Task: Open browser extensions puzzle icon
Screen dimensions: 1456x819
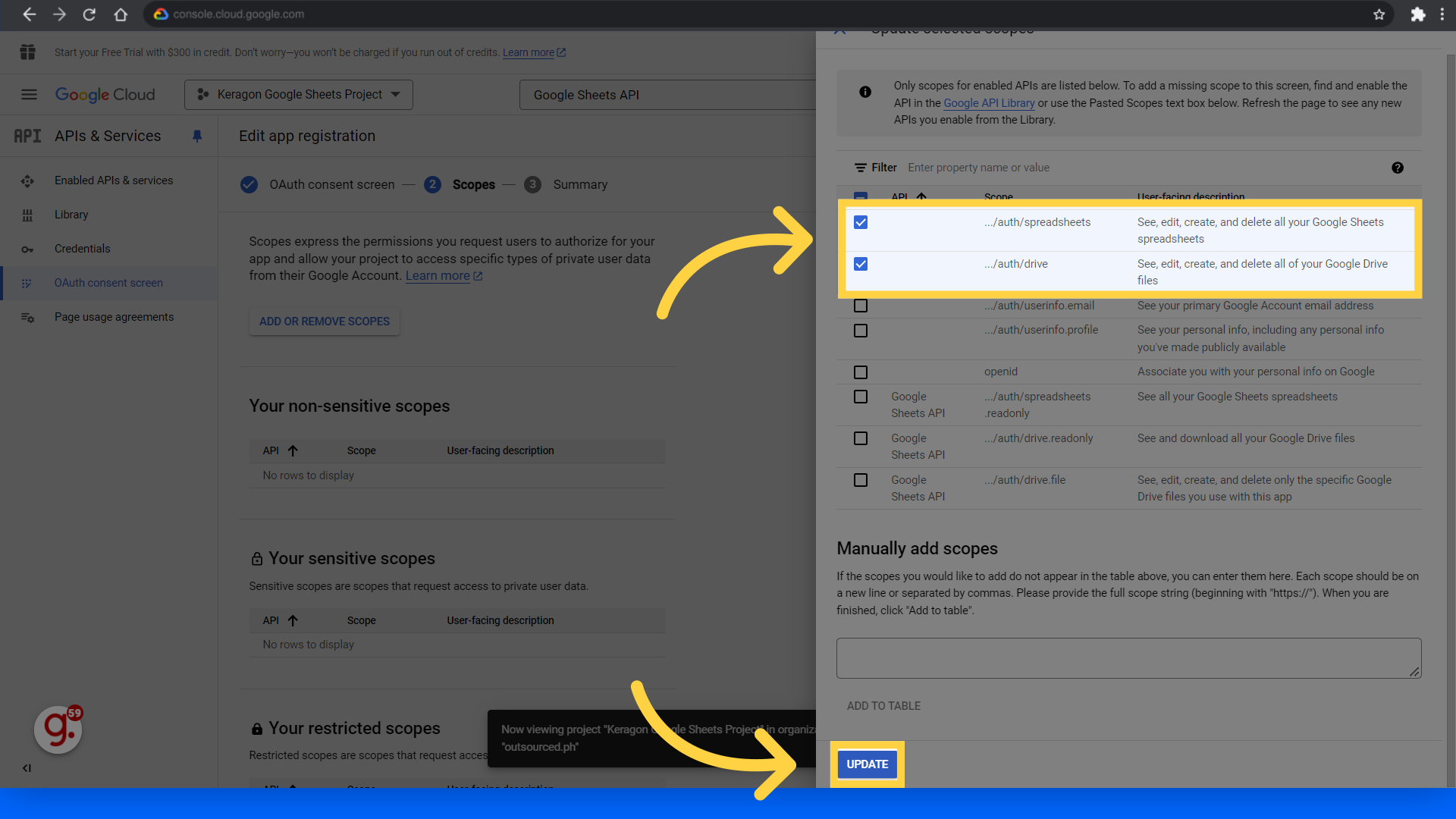Action: [1417, 14]
